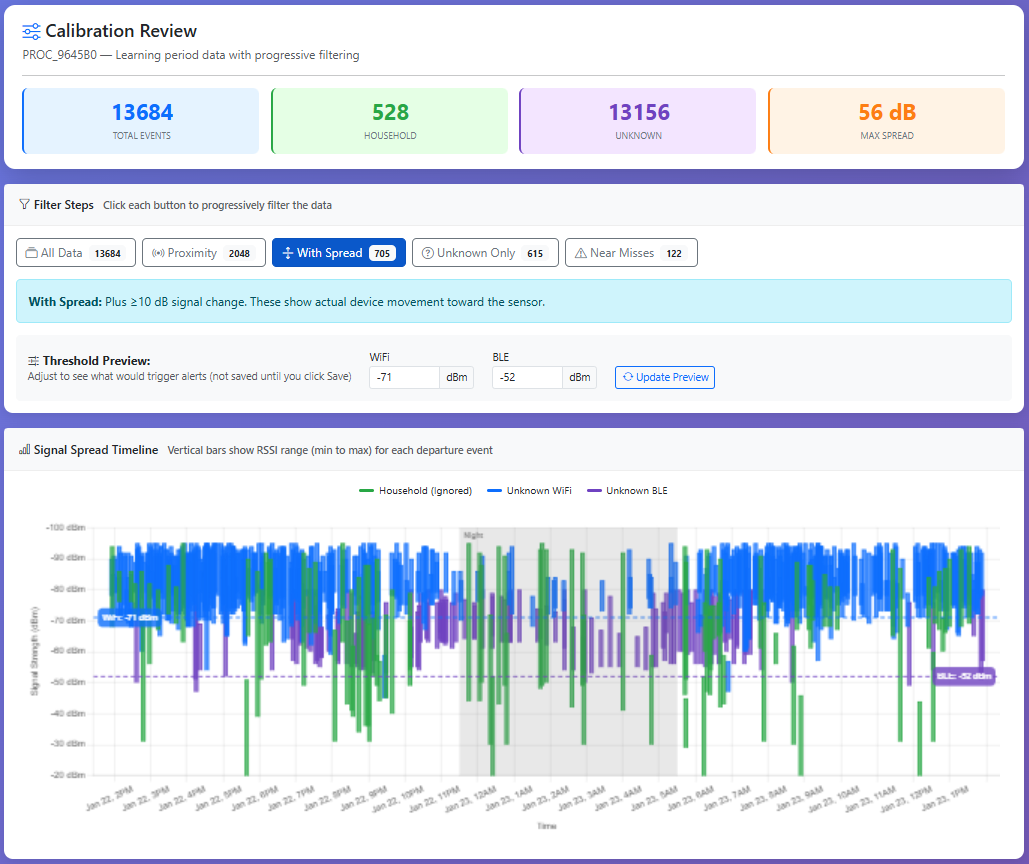Click the Total Events 13684 card
This screenshot has width=1029, height=864.
(141, 121)
